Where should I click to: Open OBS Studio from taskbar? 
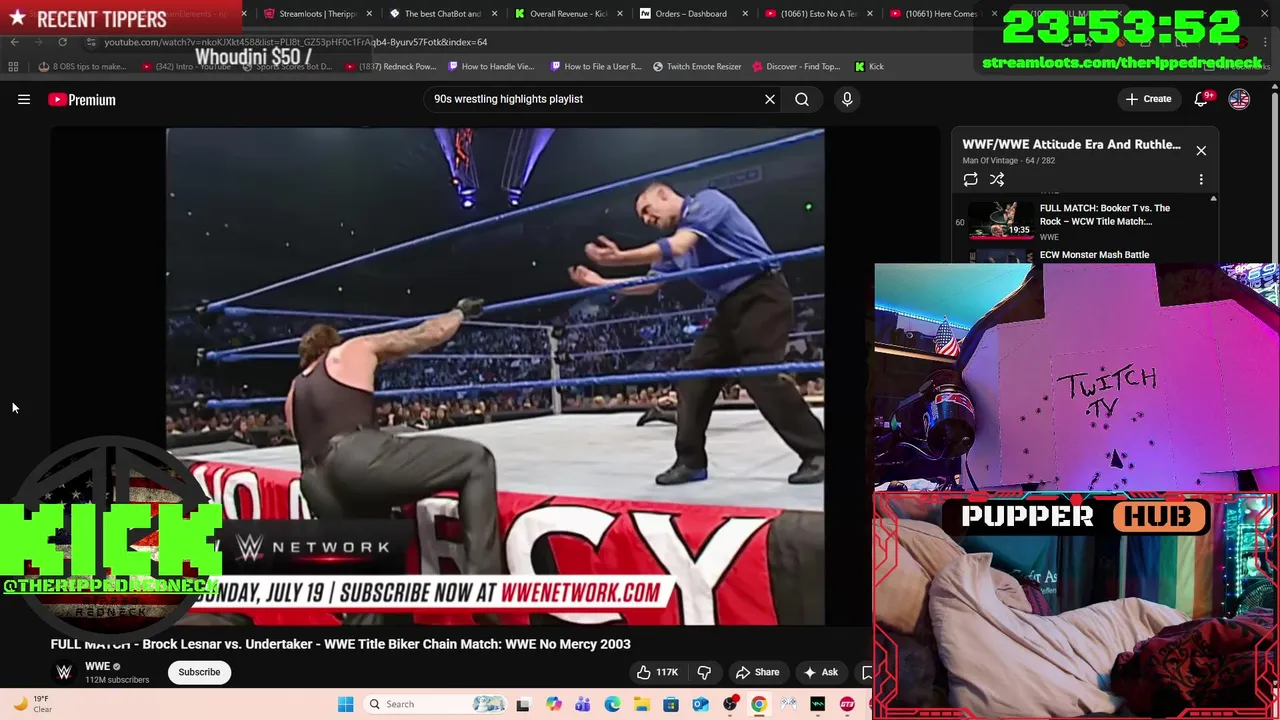pyautogui.click(x=730, y=704)
